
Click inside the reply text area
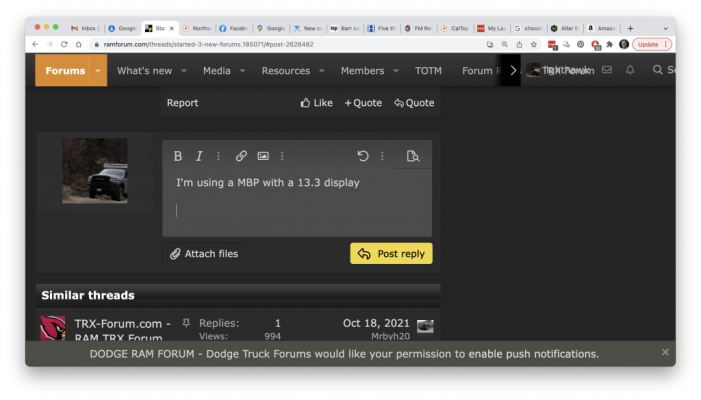tap(297, 202)
